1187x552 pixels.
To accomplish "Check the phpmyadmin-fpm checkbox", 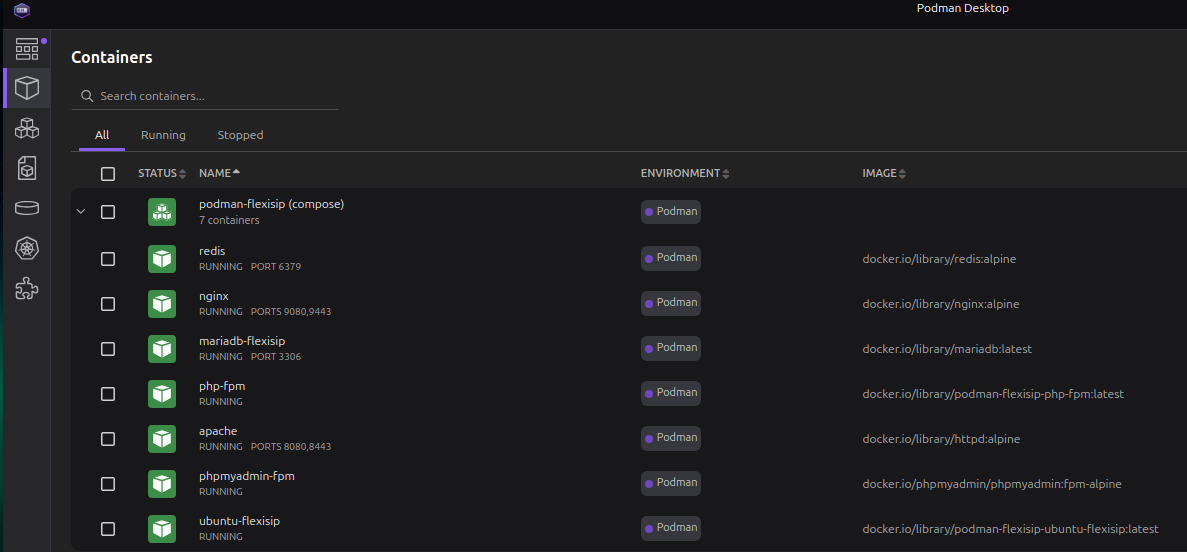I will [x=107, y=484].
